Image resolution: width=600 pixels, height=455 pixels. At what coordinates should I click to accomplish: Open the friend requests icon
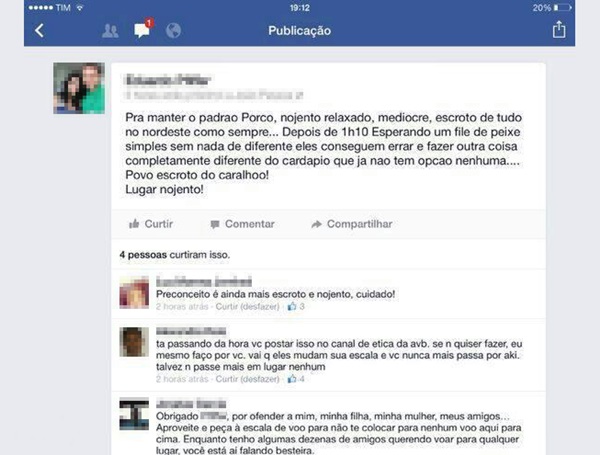coord(110,31)
